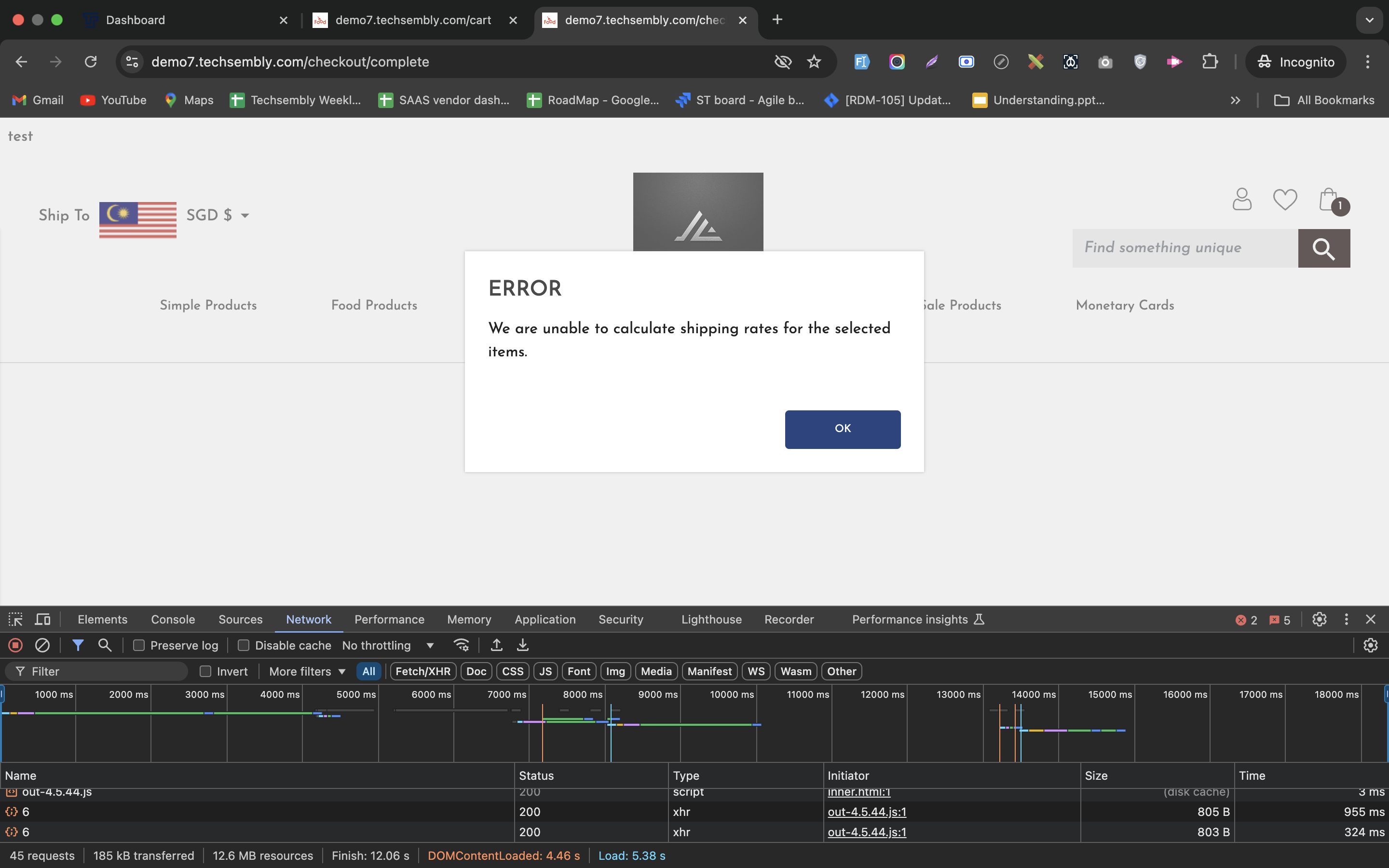The height and width of the screenshot is (868, 1389).
Task: Expand the hidden bookmarks chevron
Action: (1235, 100)
